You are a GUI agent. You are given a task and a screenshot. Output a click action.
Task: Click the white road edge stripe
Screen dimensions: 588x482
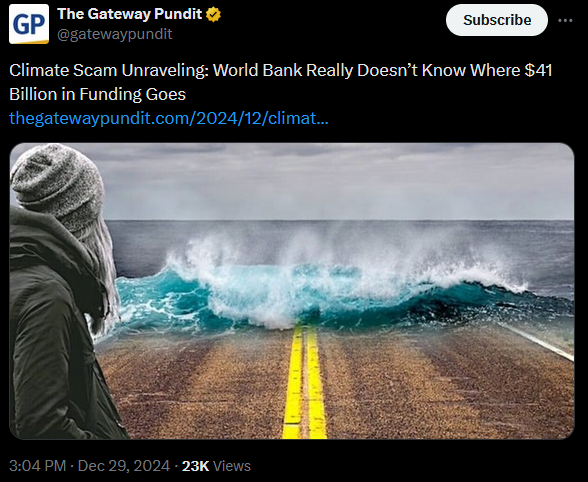[540, 342]
